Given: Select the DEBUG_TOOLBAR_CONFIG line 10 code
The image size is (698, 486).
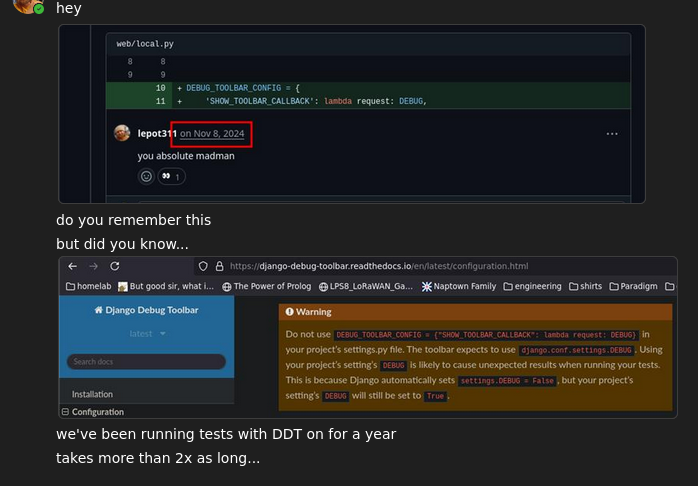Looking at the screenshot, I should (x=243, y=88).
